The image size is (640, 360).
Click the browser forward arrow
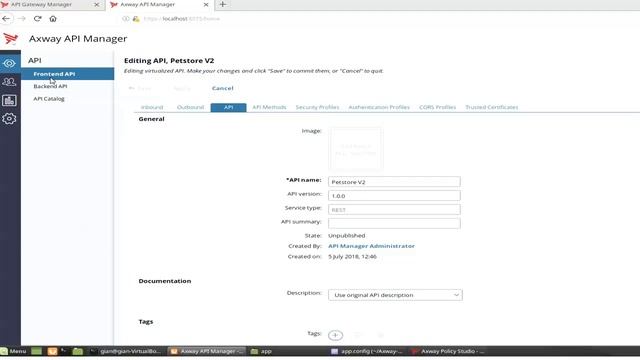tap(22, 19)
